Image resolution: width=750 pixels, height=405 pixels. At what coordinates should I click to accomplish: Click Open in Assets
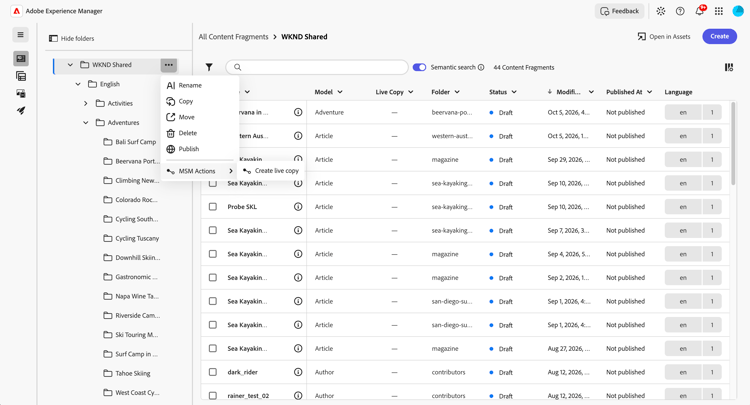[x=664, y=36]
